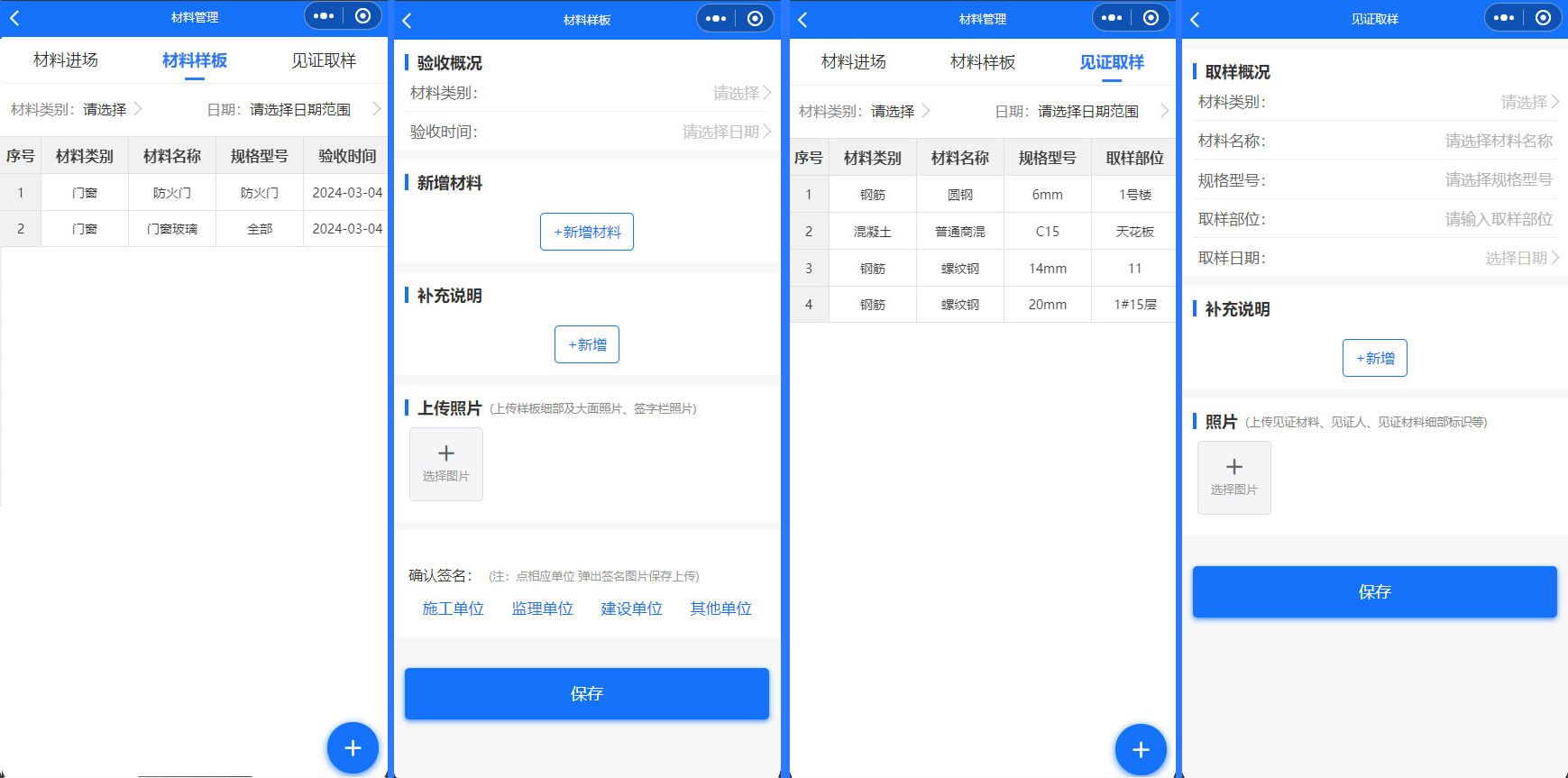The height and width of the screenshot is (778, 1568).
Task: Tap back arrow in first 材料管理 header
Action: (14, 18)
